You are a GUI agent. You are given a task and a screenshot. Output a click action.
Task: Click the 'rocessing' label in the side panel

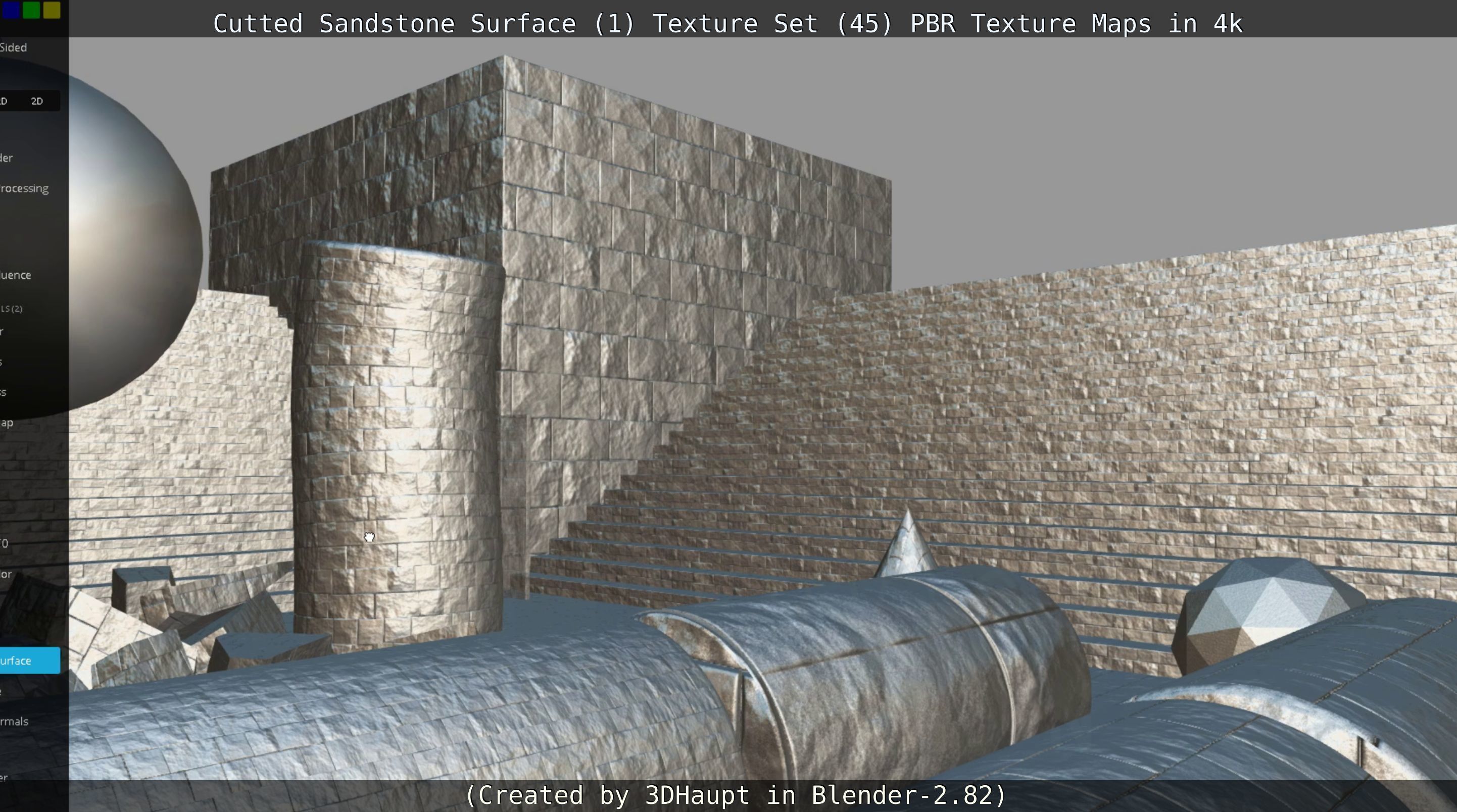coord(24,189)
